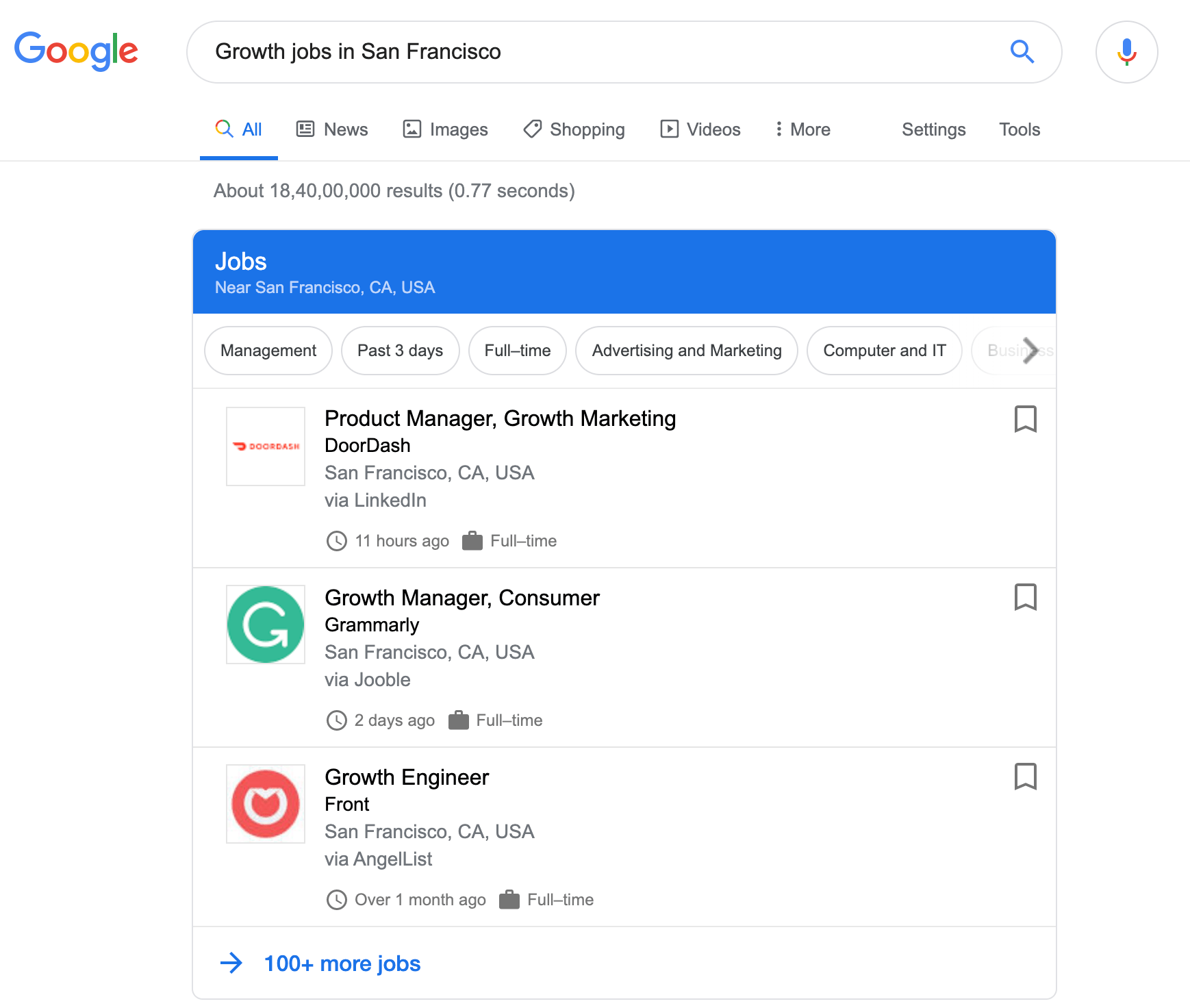Activate voice search with the microphone icon

click(x=1126, y=51)
